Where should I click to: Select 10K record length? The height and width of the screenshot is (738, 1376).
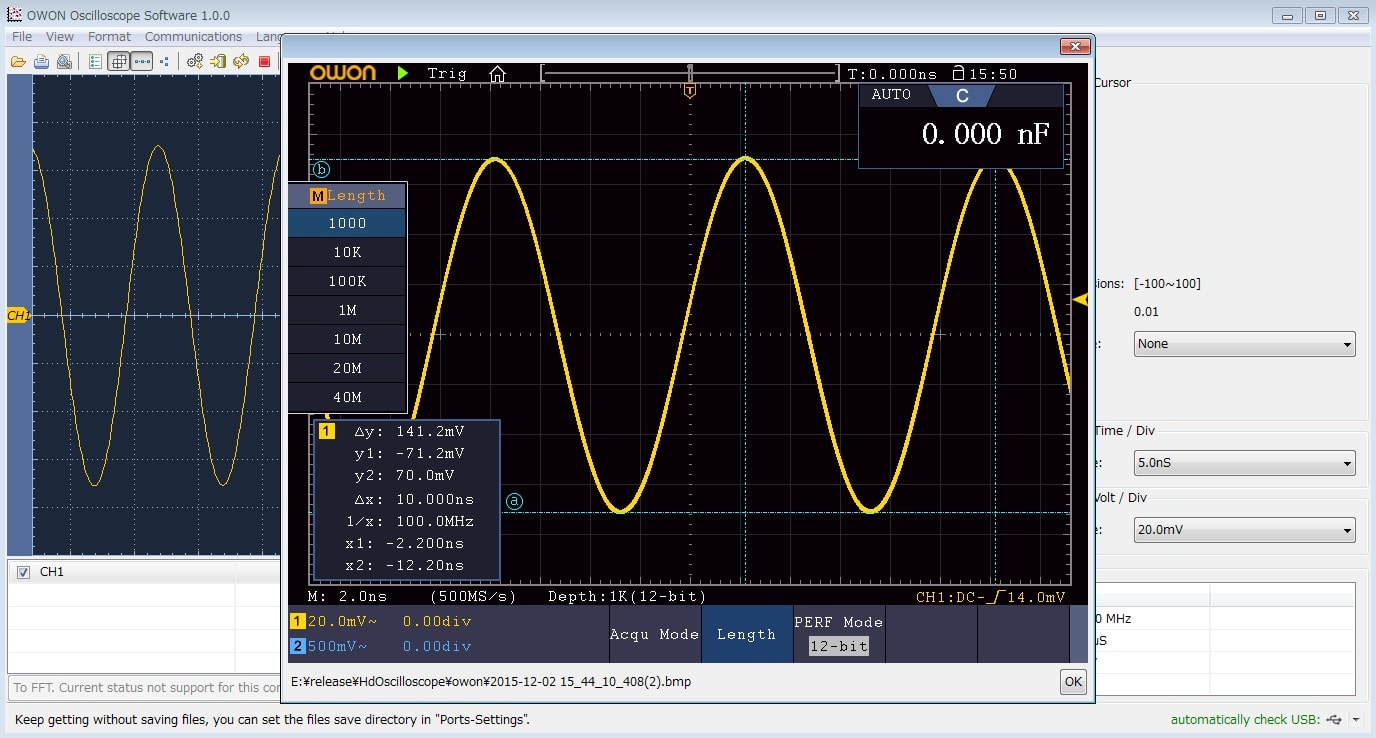[x=347, y=253]
